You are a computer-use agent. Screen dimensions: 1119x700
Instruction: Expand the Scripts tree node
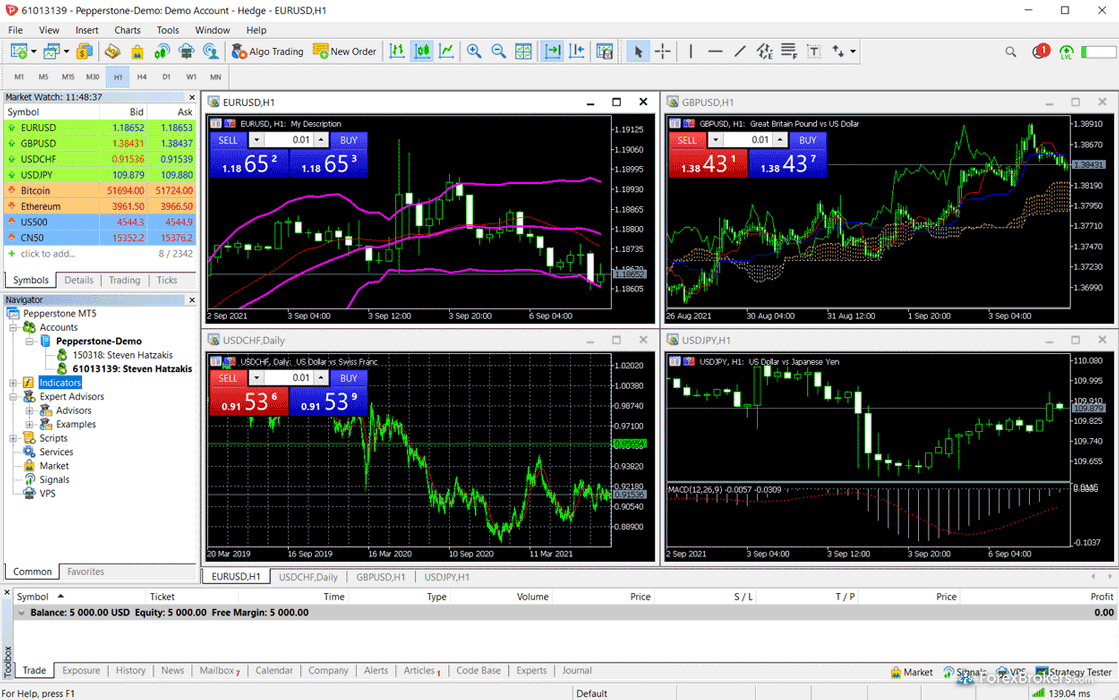[x=13, y=438]
